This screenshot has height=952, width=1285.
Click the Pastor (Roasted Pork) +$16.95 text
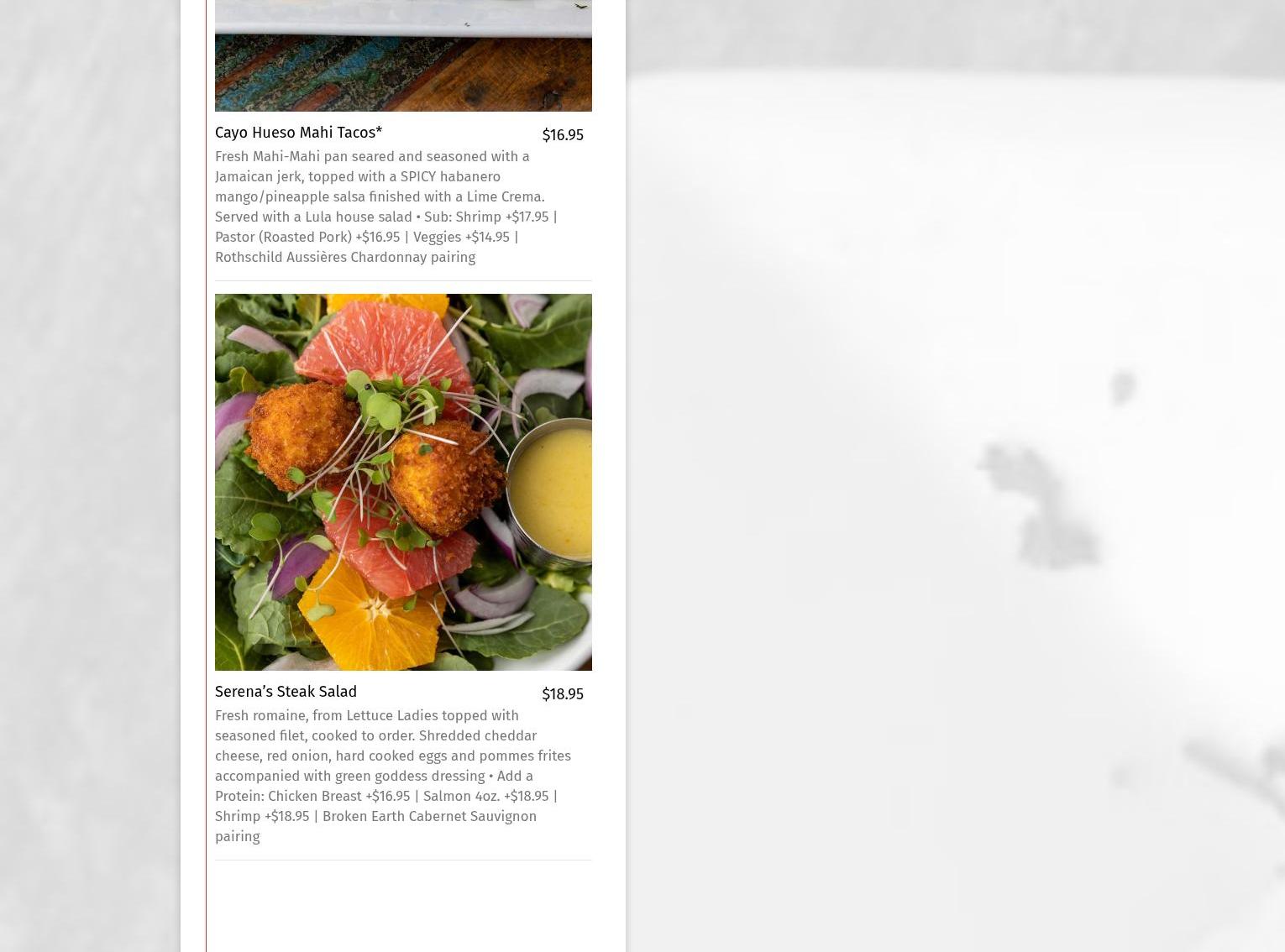pos(307,237)
